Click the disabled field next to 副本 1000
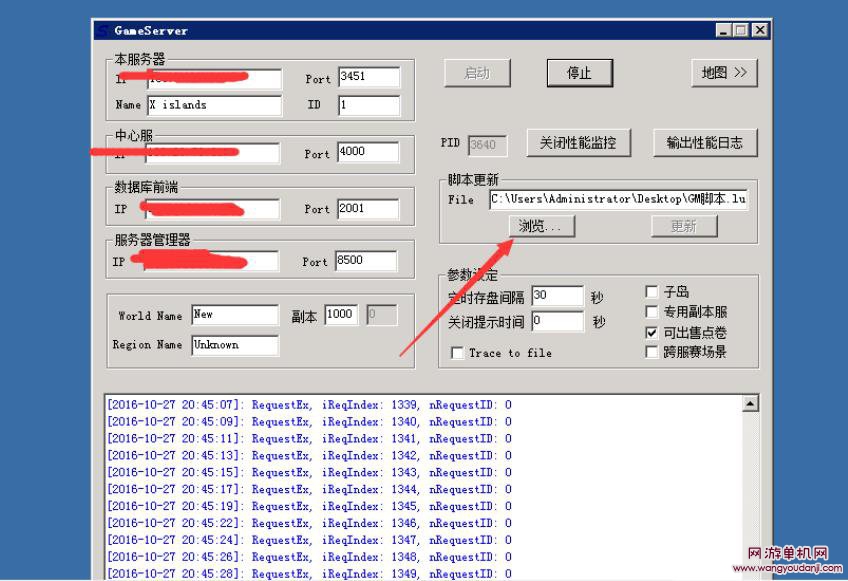This screenshot has width=848, height=581. click(x=382, y=315)
